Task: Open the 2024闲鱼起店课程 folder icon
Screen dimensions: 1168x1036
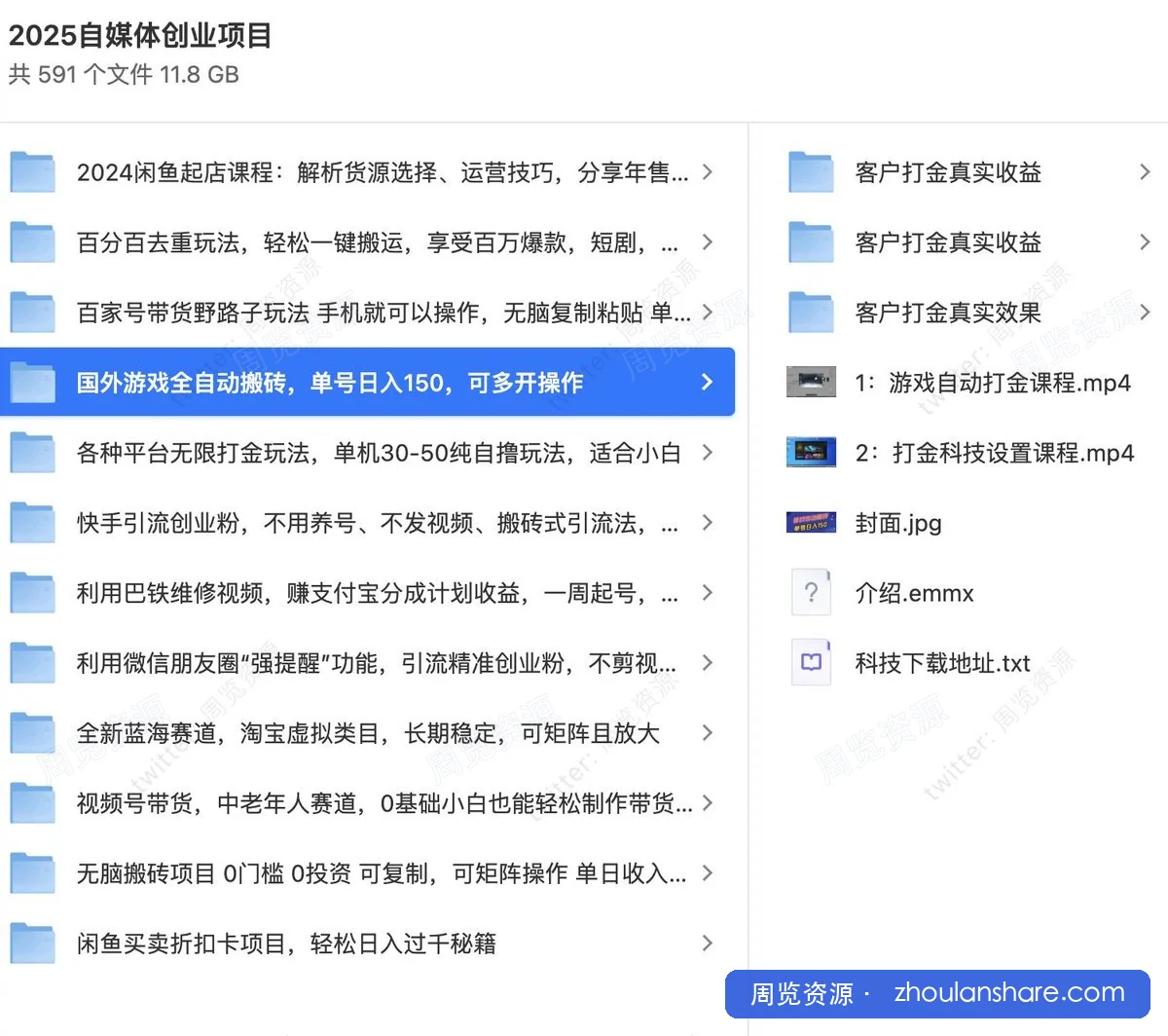Action: 32,172
